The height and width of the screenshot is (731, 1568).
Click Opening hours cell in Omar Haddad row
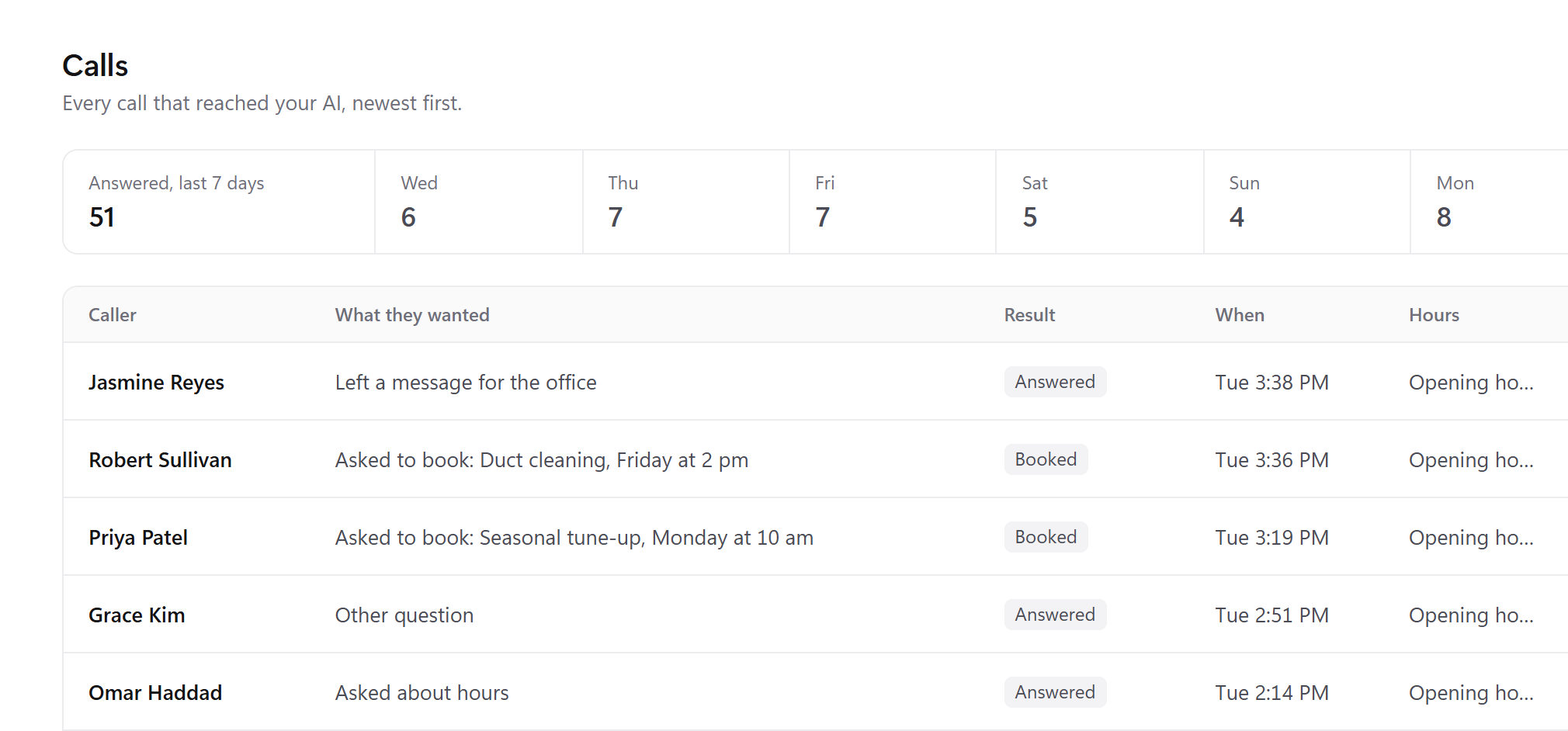(1471, 693)
